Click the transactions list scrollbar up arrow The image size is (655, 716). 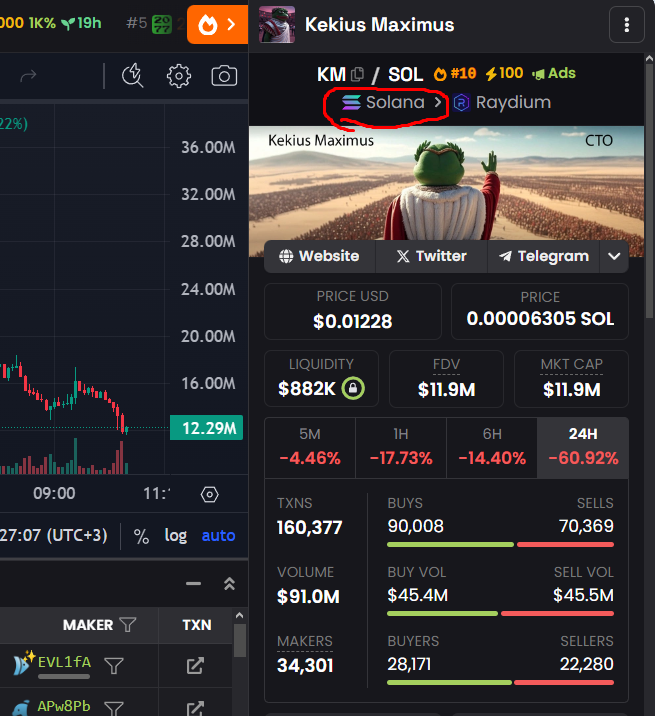(239, 616)
